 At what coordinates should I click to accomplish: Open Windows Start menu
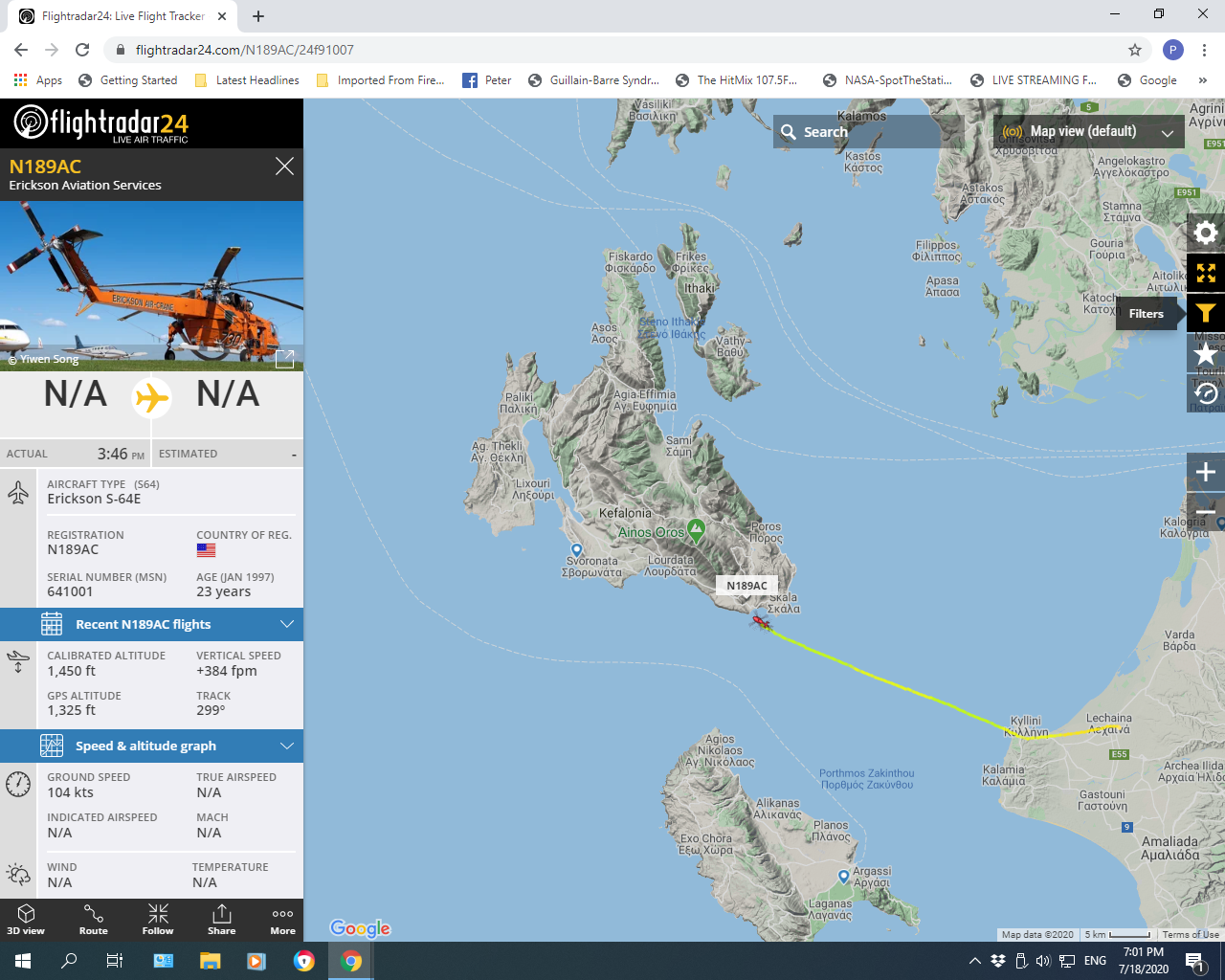point(23,961)
